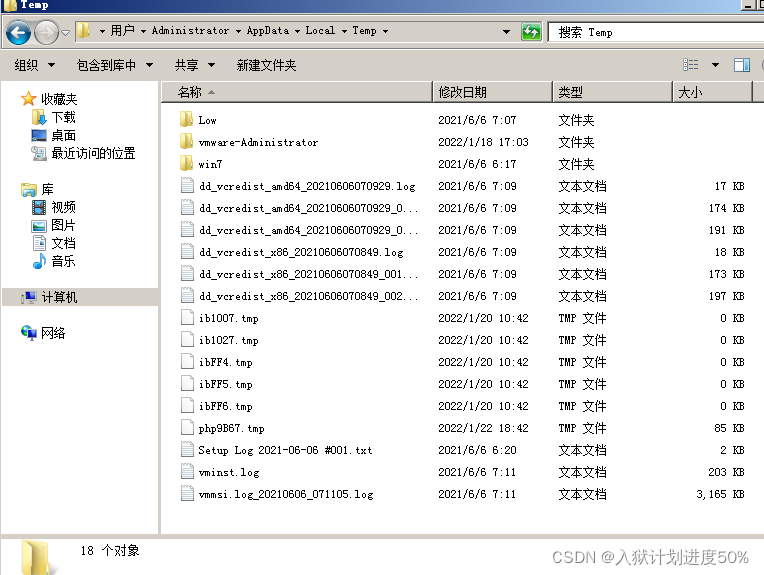Screen dimensions: 764x575
Task: Sort by 类型 column header
Action: coord(612,92)
